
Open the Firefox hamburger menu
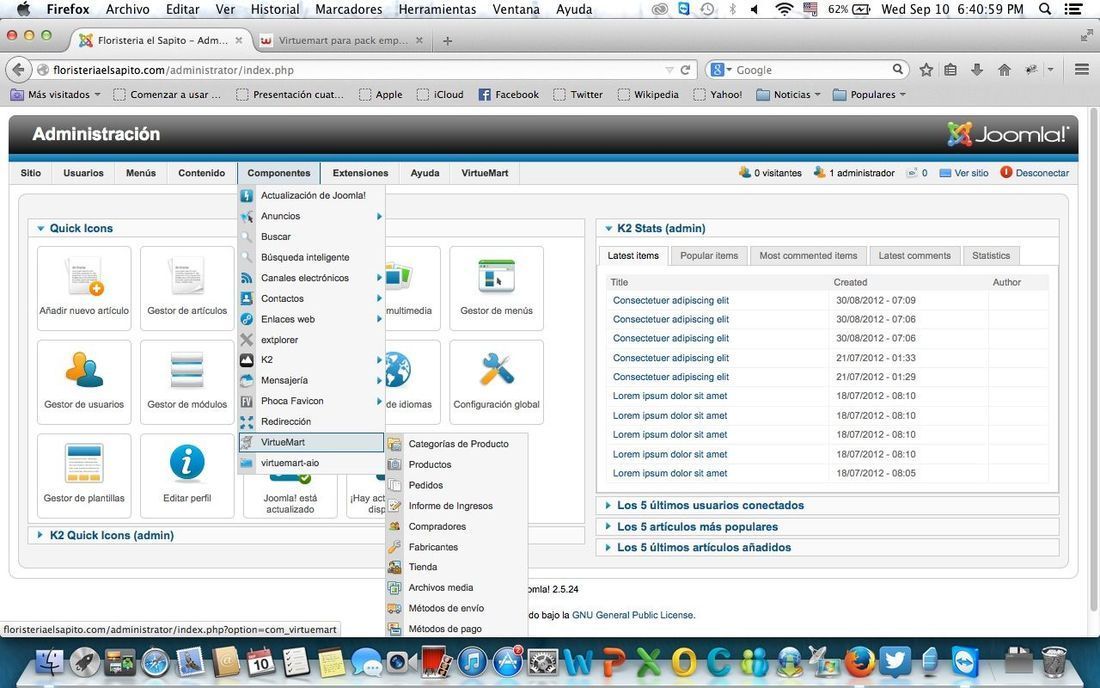(x=1082, y=69)
